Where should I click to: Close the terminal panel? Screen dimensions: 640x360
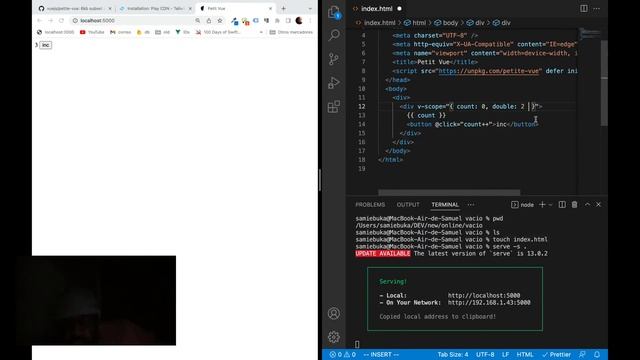point(598,204)
